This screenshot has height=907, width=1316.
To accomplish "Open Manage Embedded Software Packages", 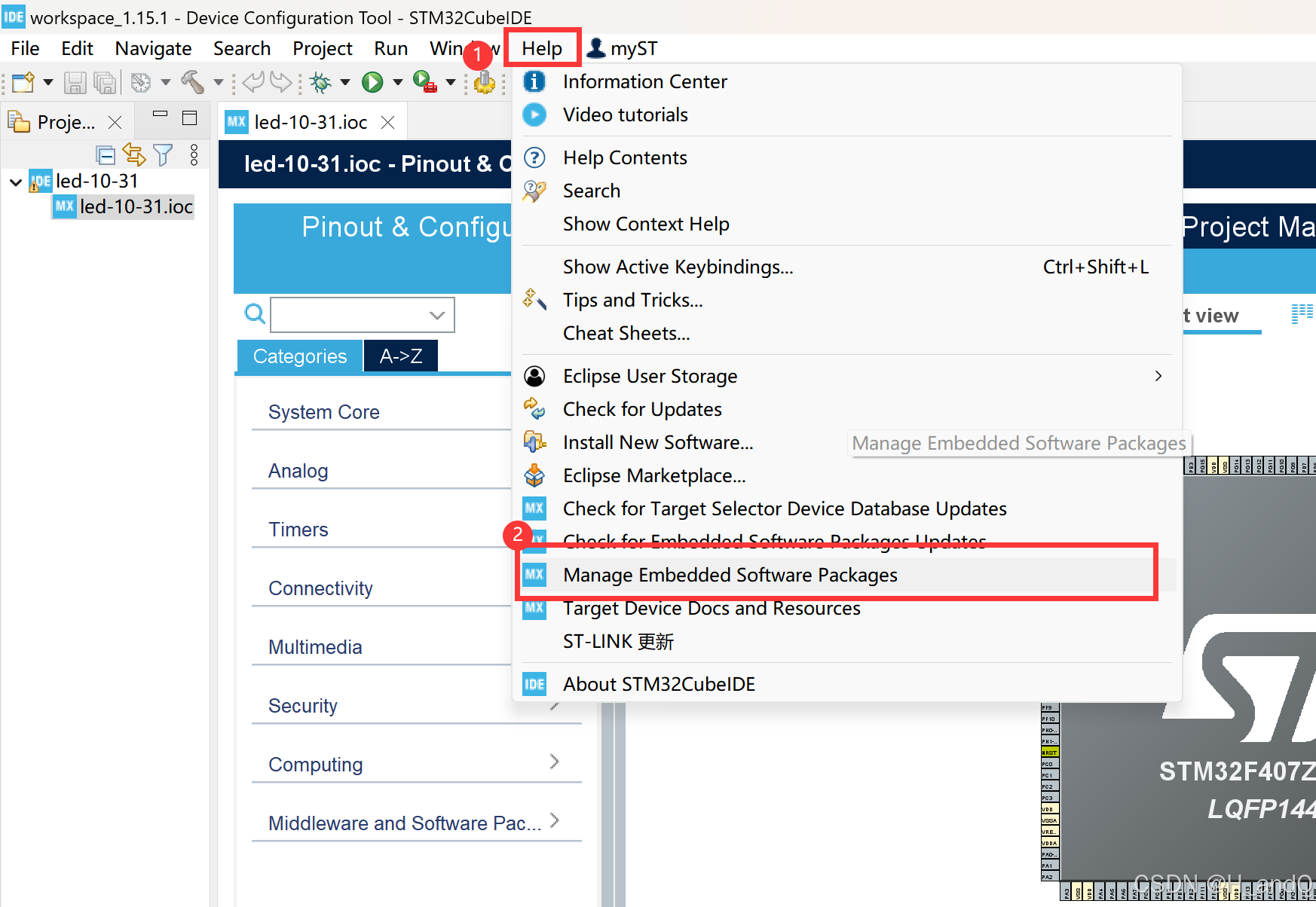I will click(x=846, y=575).
